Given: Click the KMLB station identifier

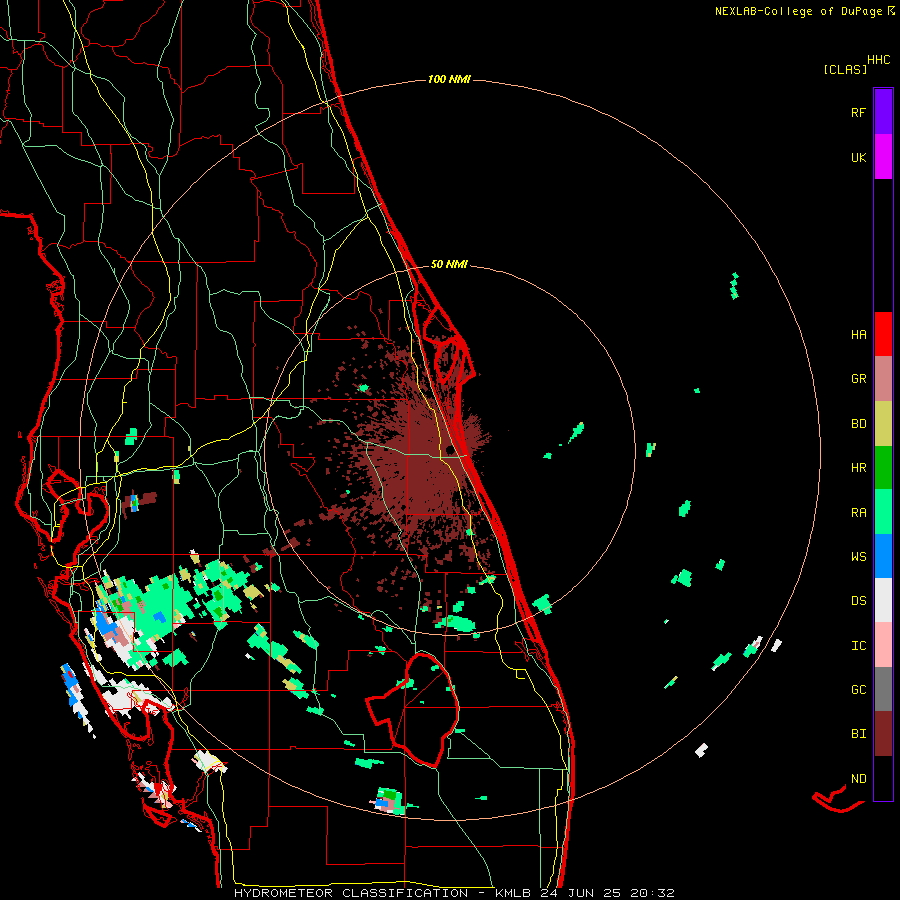Looking at the screenshot, I should pyautogui.click(x=511, y=893).
